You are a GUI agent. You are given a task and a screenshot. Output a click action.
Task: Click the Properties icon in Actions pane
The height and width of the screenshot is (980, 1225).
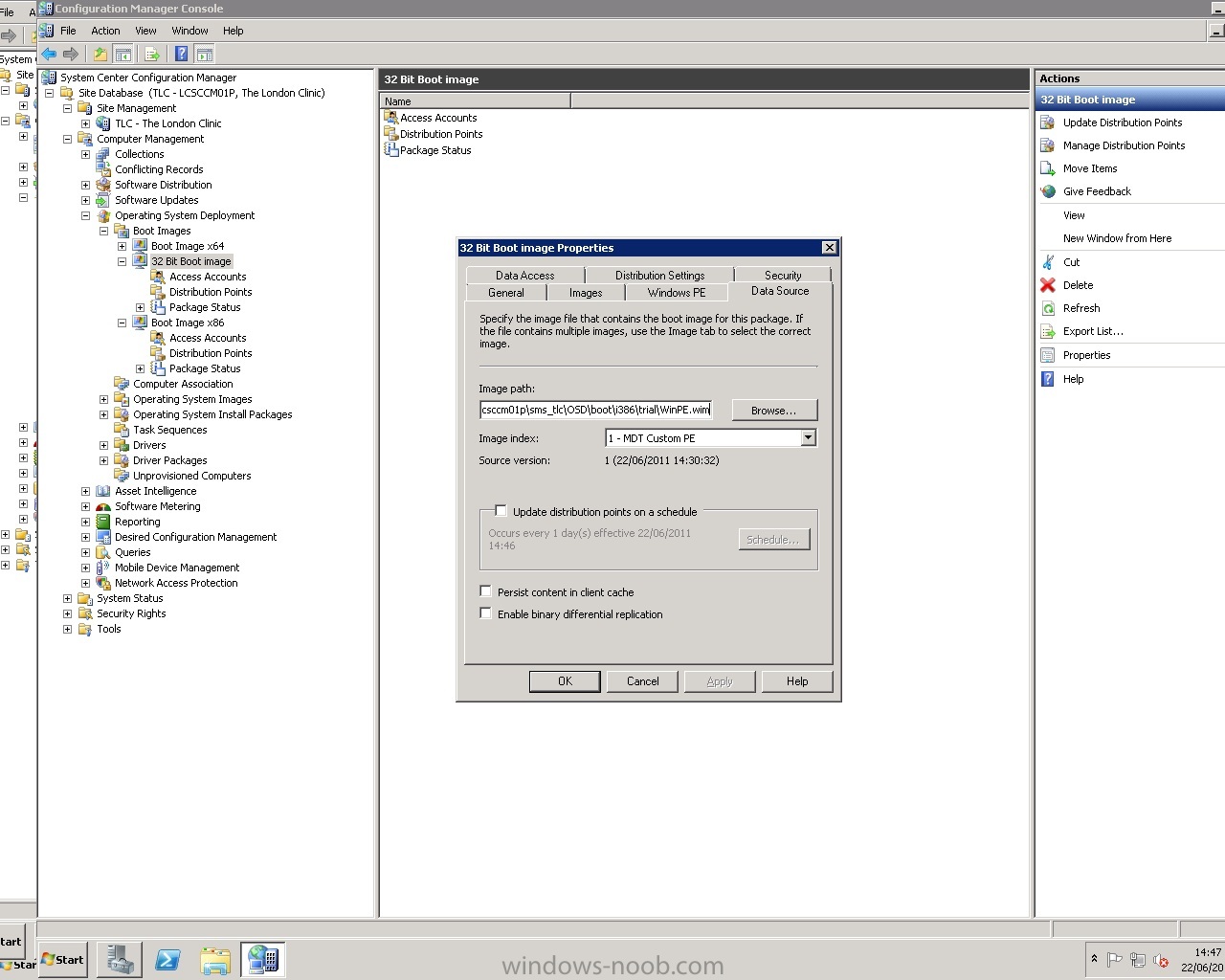point(1048,355)
